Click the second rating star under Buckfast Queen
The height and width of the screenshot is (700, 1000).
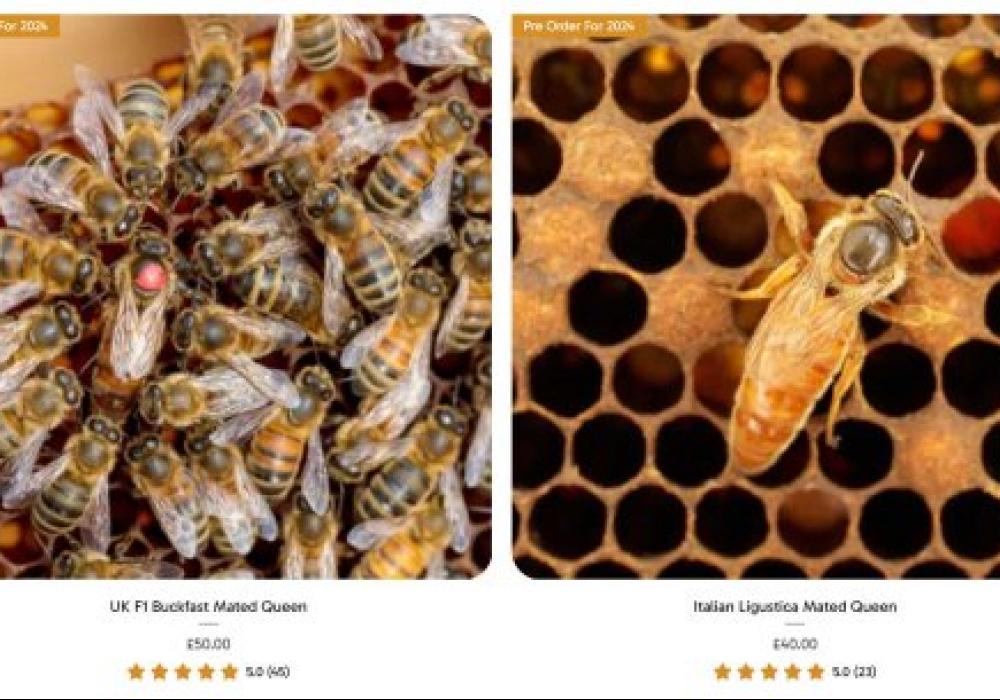point(159,671)
